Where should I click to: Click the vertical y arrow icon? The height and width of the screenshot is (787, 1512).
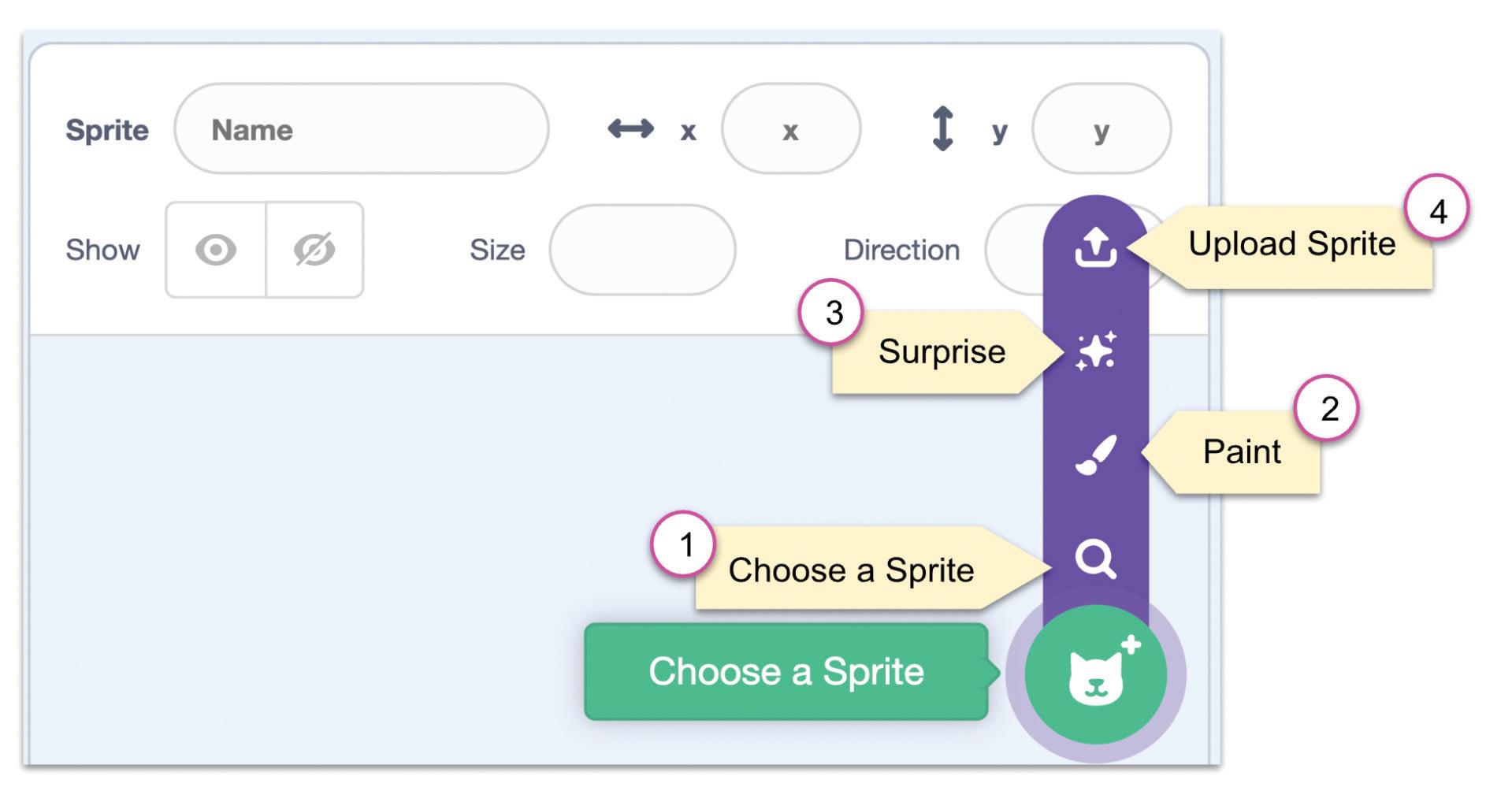pos(942,128)
